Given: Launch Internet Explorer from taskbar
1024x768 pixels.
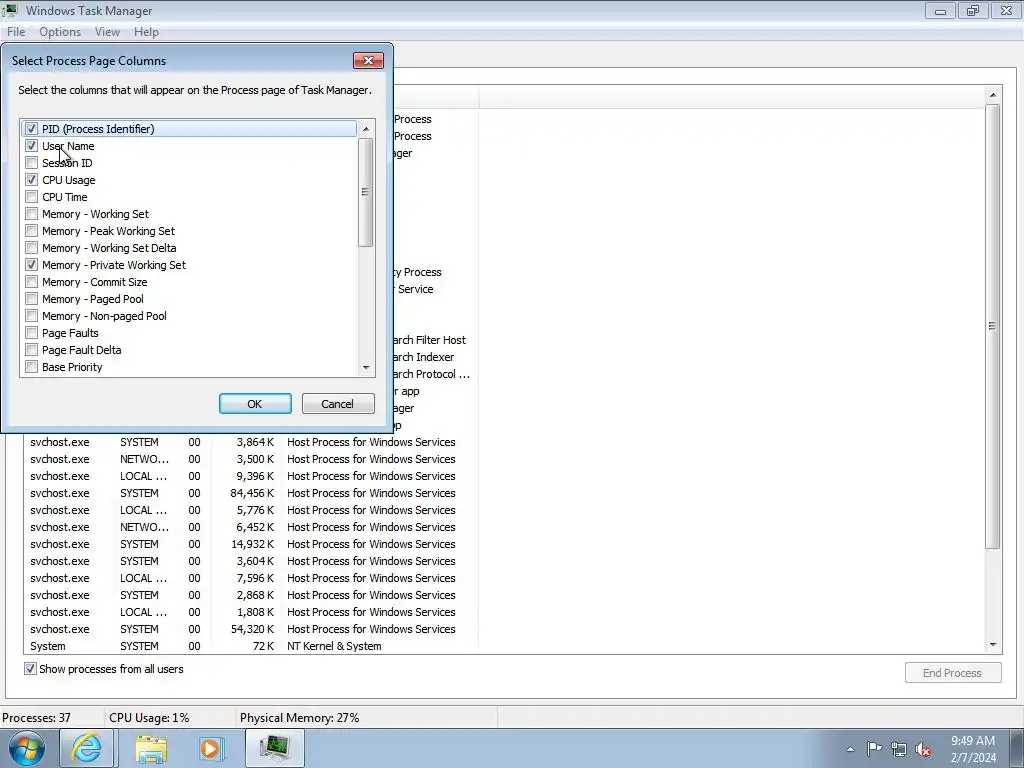Looking at the screenshot, I should click(x=87, y=748).
